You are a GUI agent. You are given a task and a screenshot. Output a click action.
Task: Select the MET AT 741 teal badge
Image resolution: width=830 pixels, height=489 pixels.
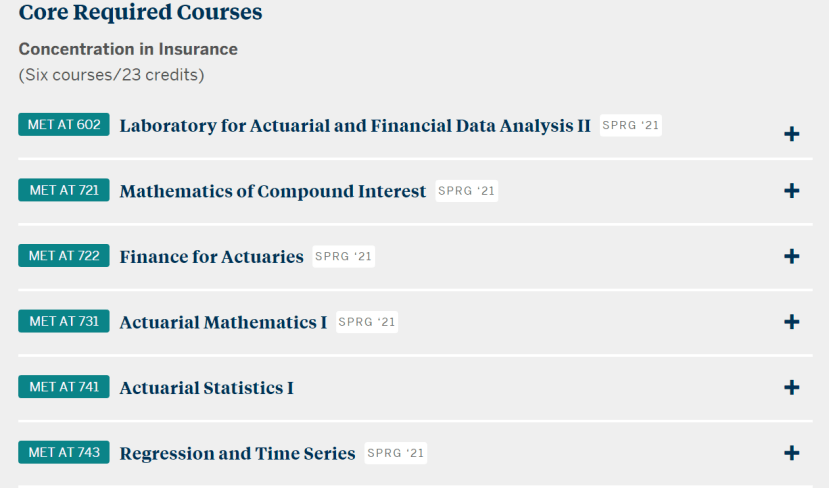coord(64,387)
